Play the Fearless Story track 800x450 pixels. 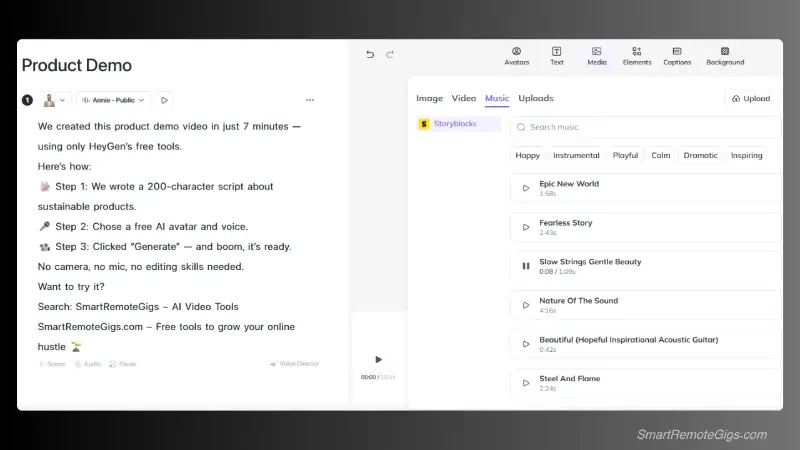[526, 227]
